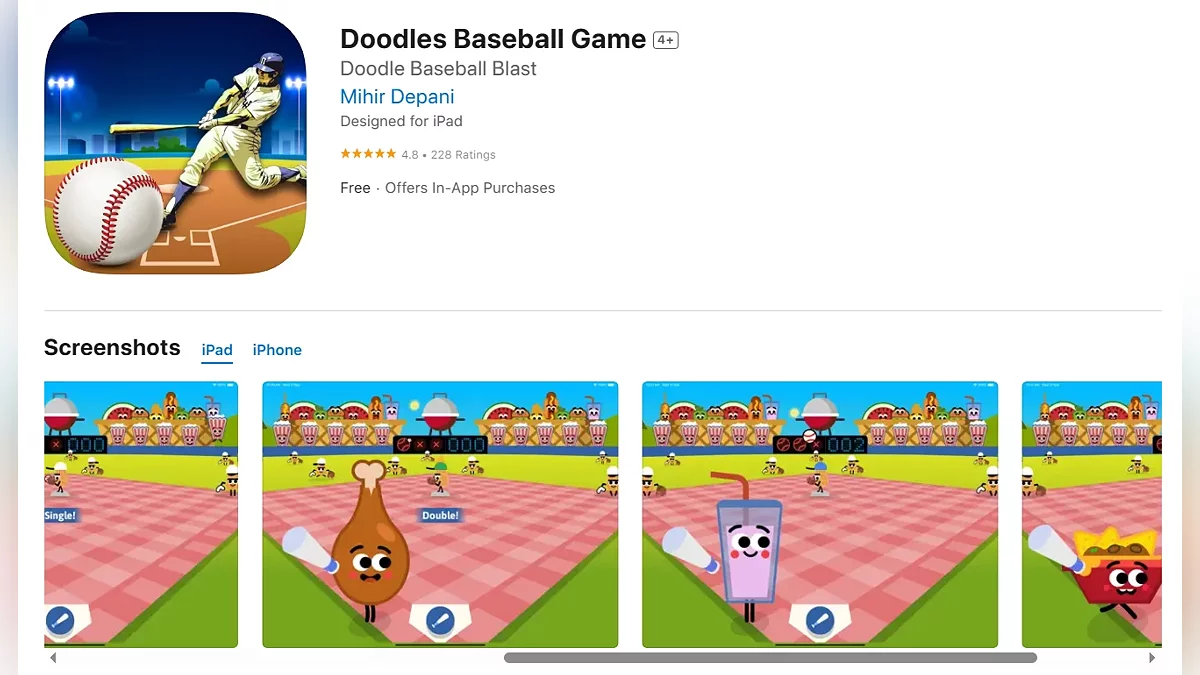The image size is (1200, 675).
Task: Switch to the iPhone screenshots tab
Action: 277,350
